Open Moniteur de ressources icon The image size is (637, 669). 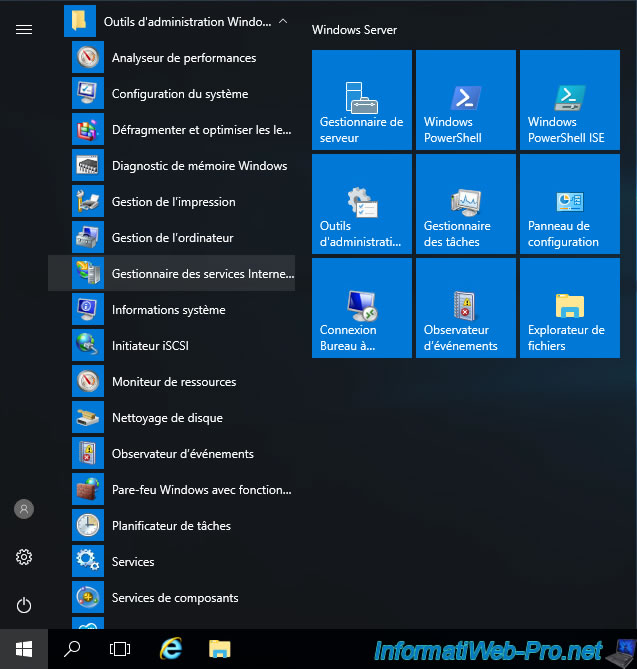coord(88,381)
